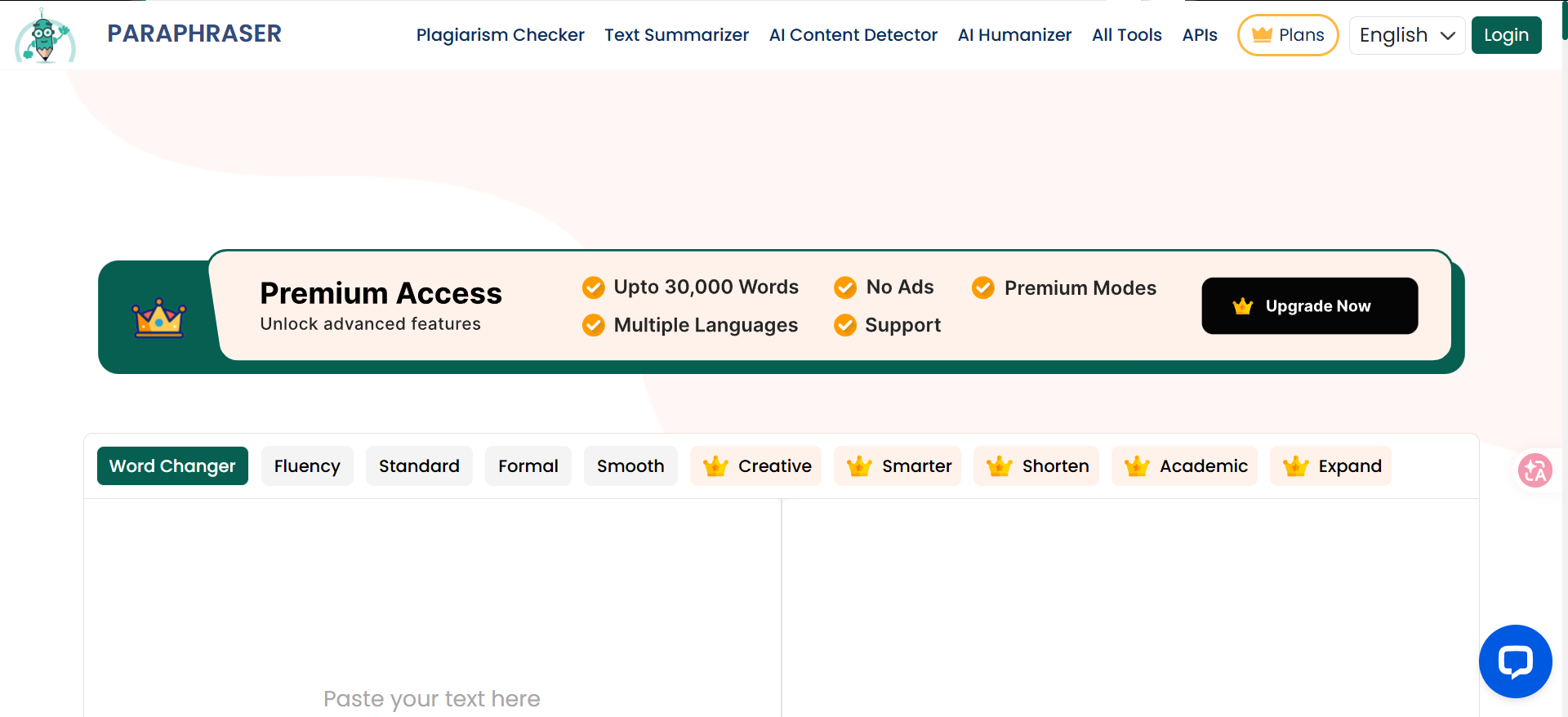Click the checkmark icon beside No Ads

(845, 287)
